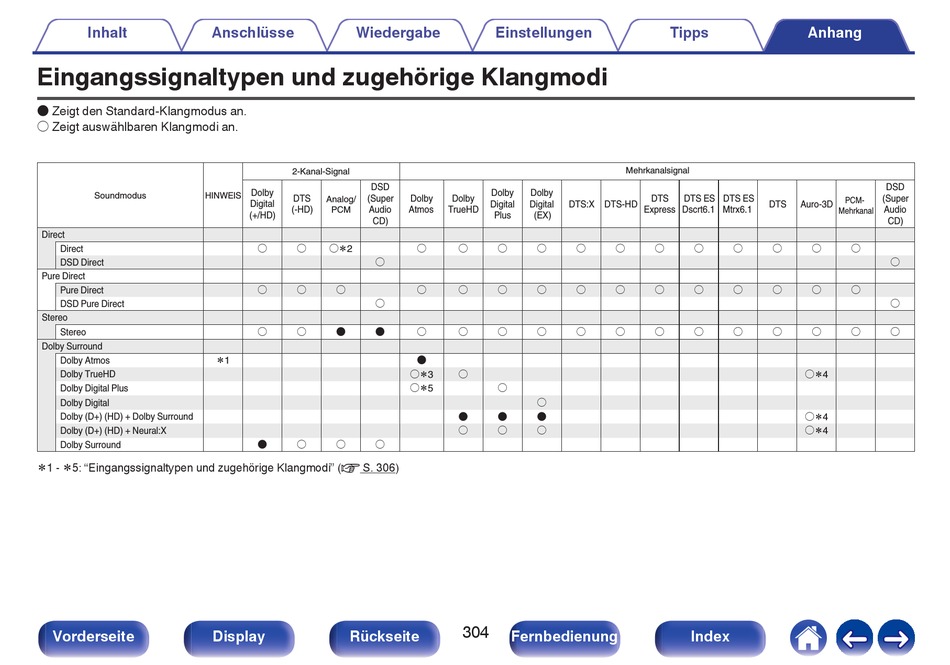The width and height of the screenshot is (950, 665).
Task: Click the Dolby Atmos column header
Action: tap(421, 204)
